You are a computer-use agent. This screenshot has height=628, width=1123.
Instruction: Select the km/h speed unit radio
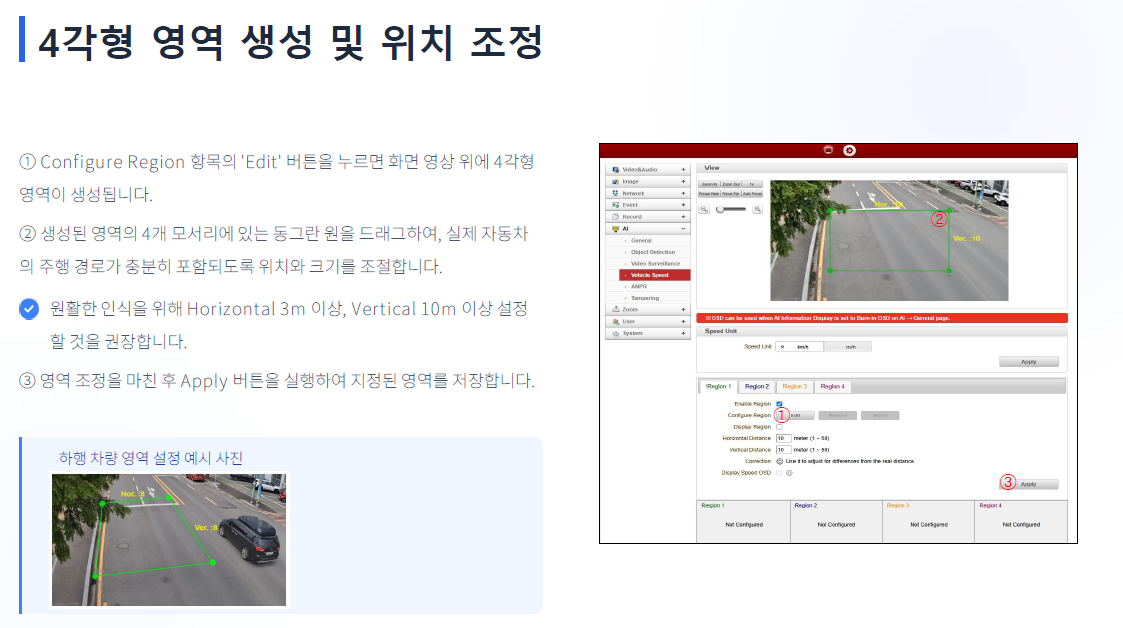(783, 347)
